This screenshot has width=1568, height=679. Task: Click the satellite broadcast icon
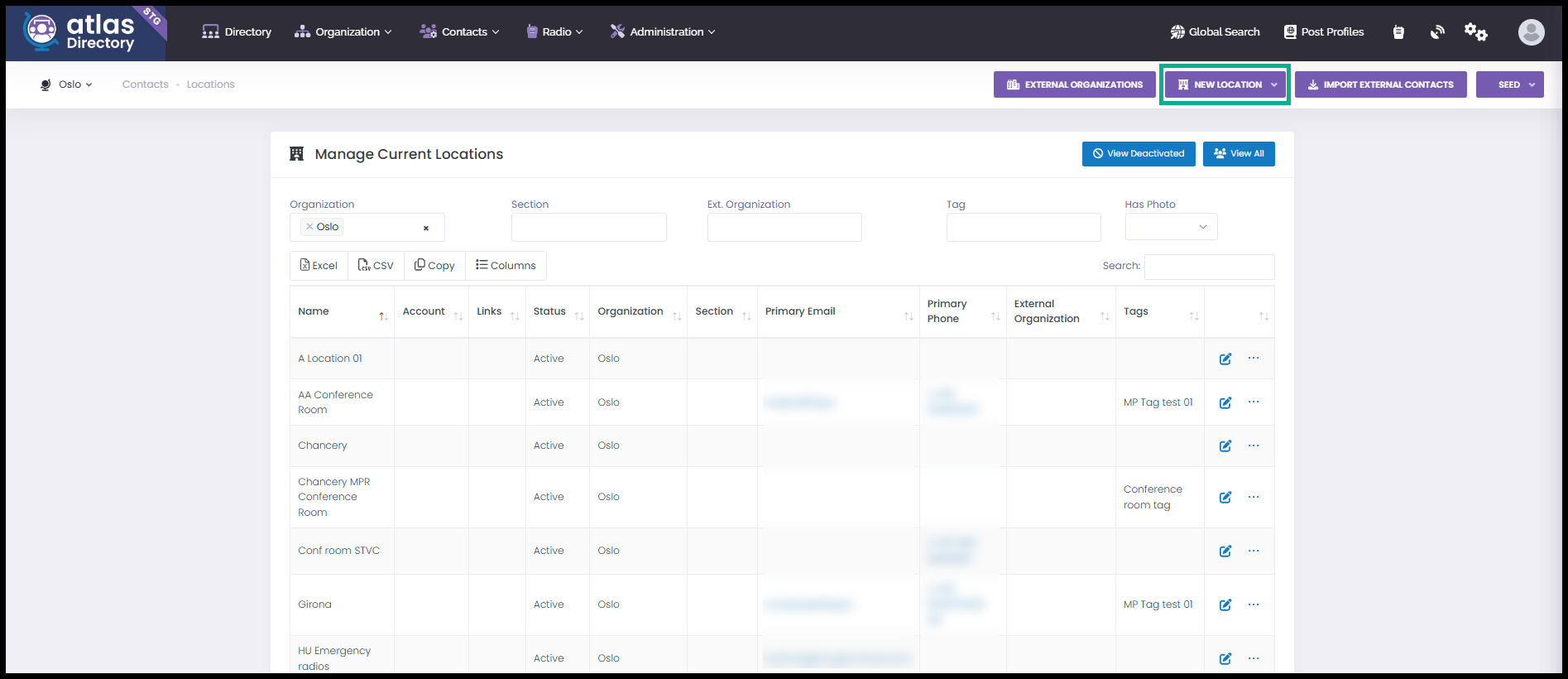pos(1437,32)
